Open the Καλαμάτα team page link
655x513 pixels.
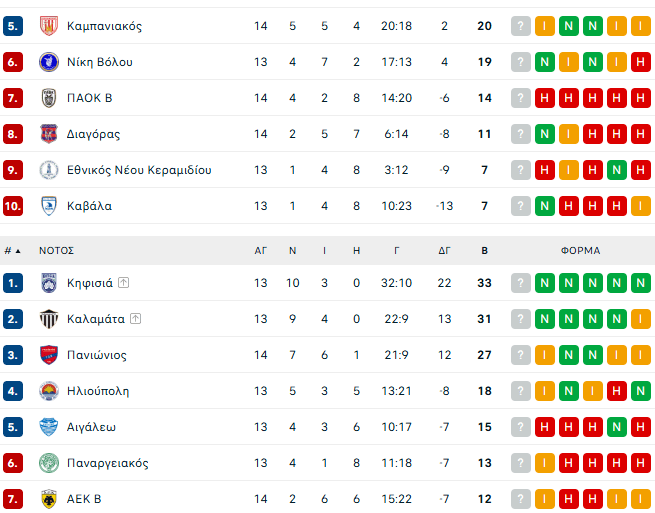coord(96,319)
